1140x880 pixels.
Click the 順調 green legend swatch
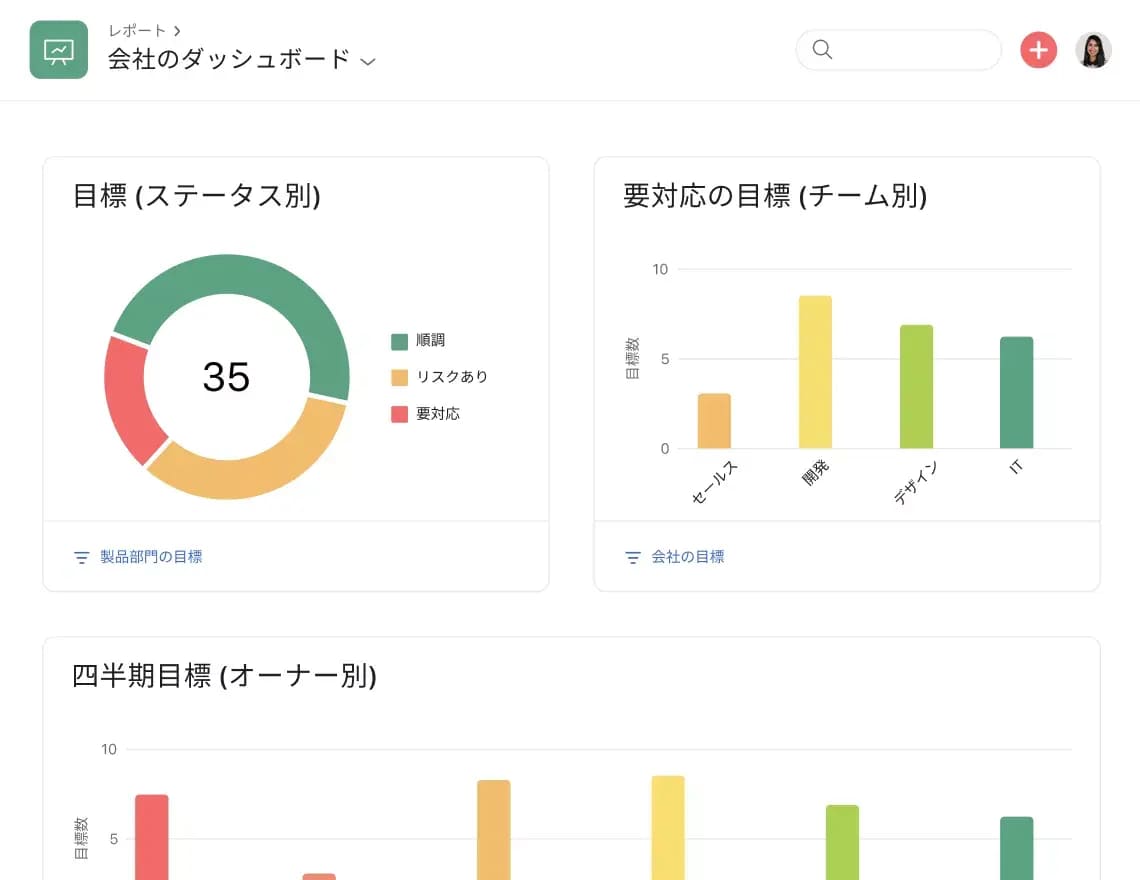399,341
